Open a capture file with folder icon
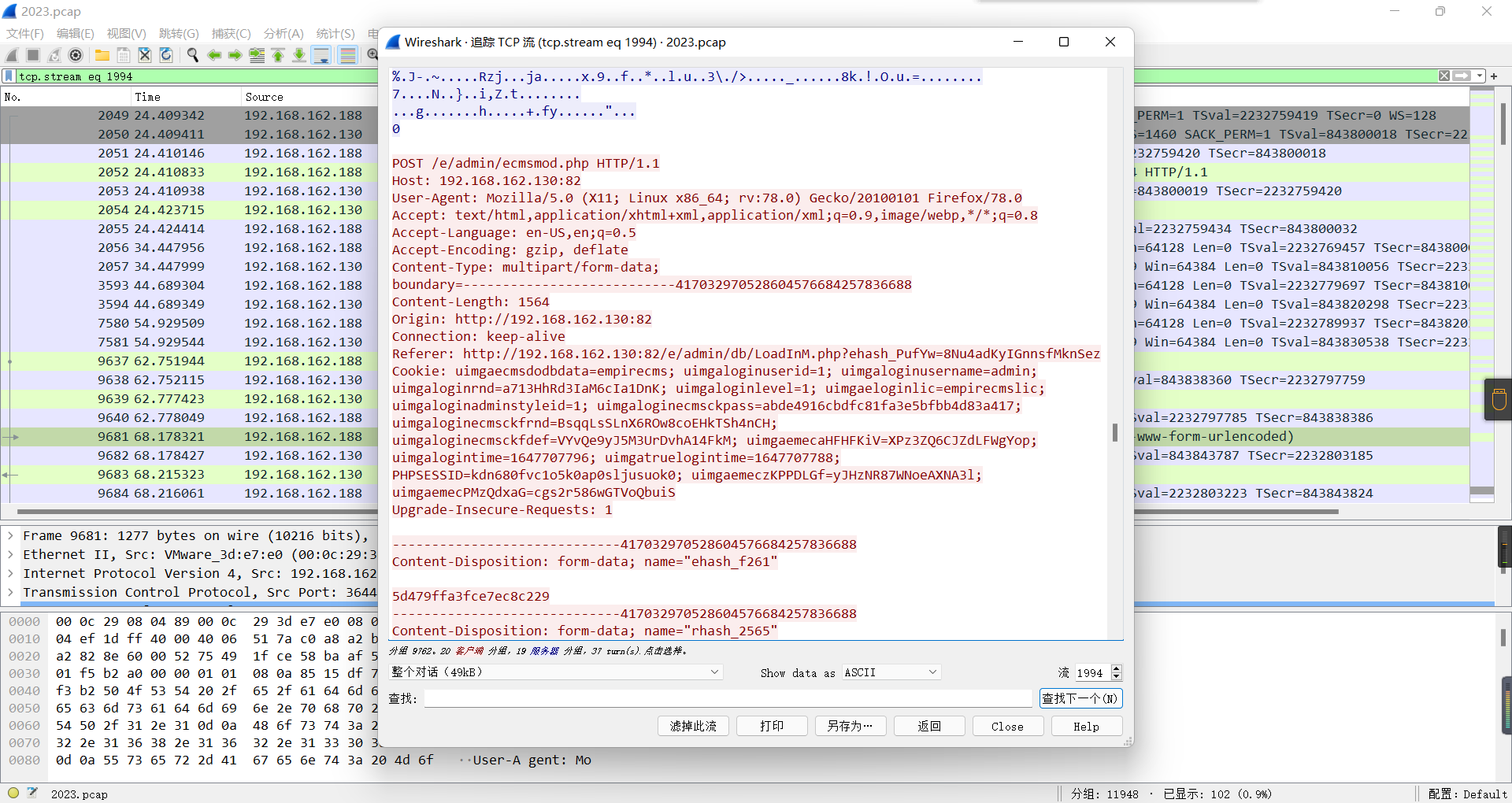 point(102,55)
